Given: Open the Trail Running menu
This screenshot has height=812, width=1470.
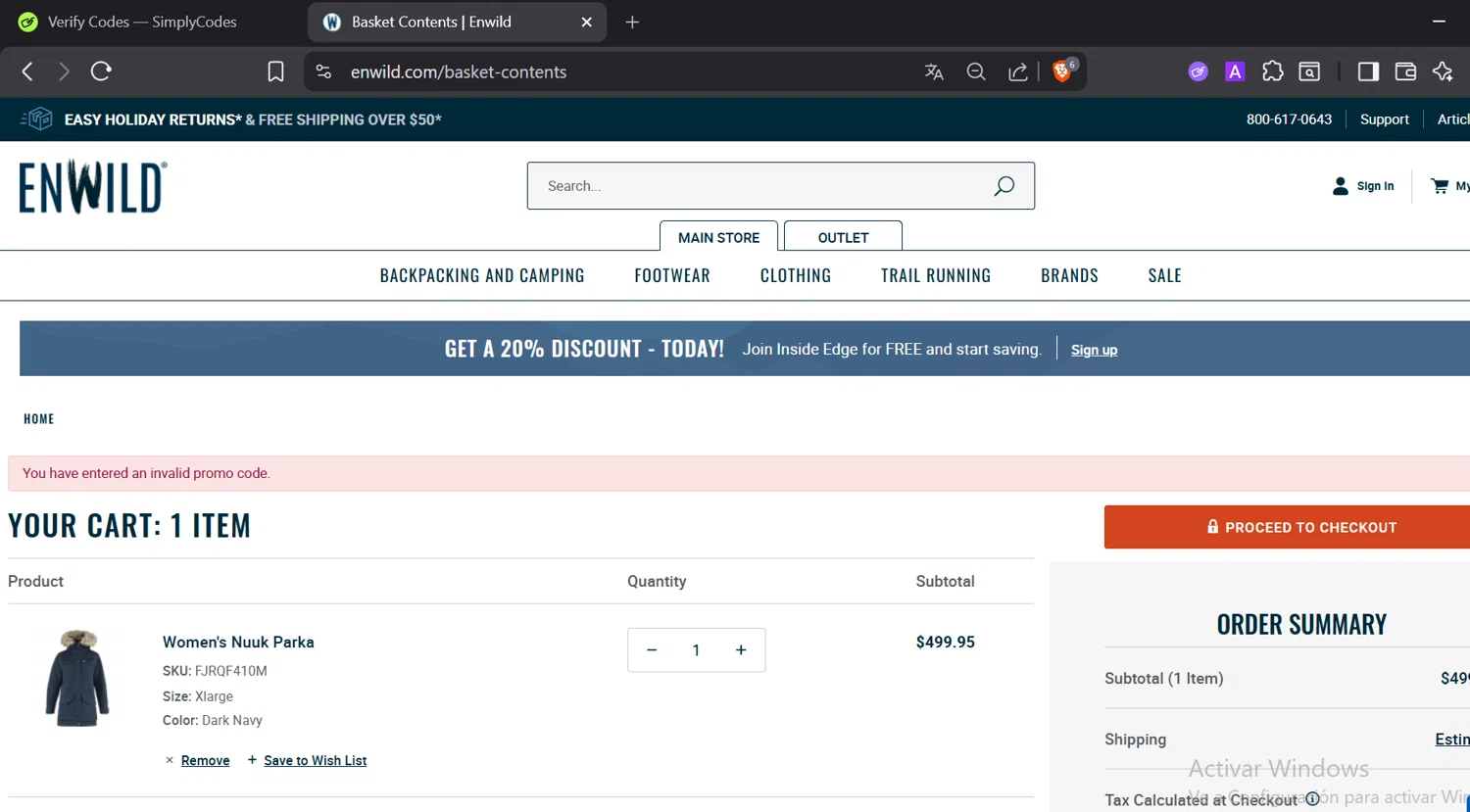Looking at the screenshot, I should tap(936, 275).
